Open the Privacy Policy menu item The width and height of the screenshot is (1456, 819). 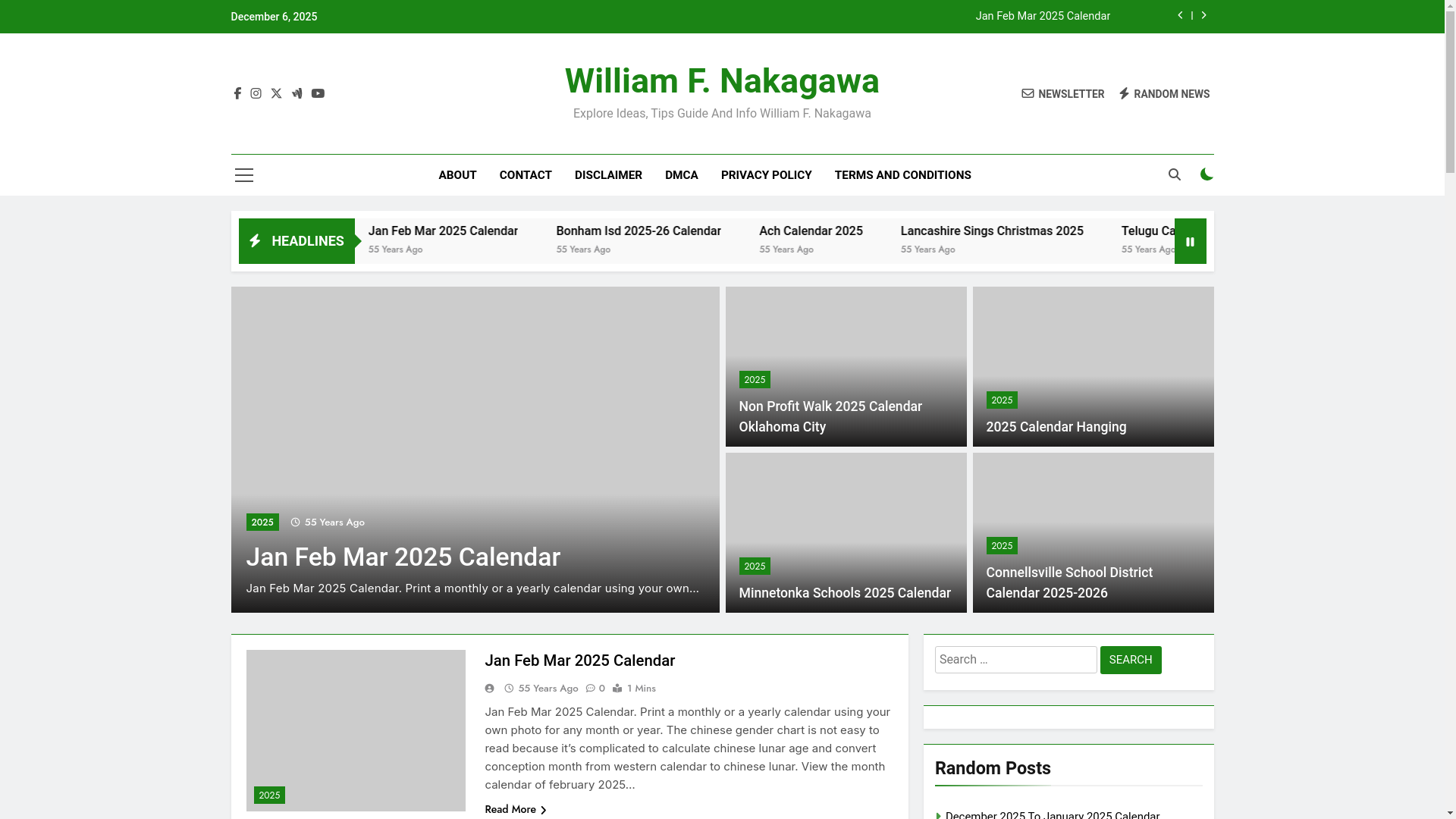click(766, 175)
